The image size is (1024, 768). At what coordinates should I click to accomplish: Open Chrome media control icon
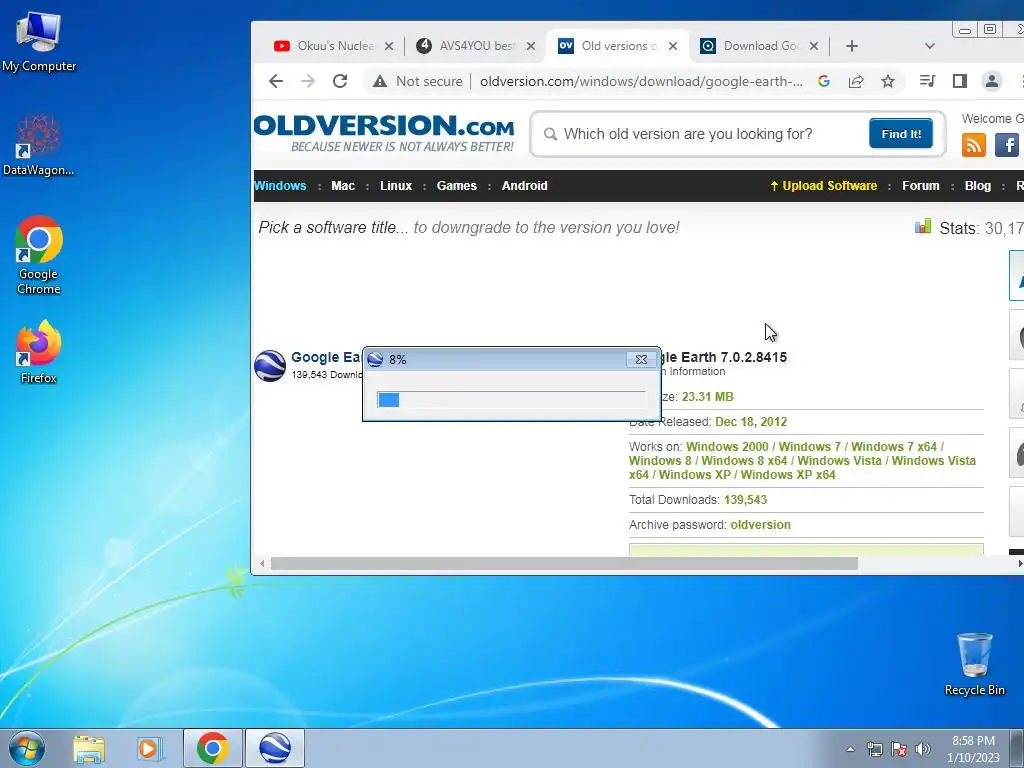point(927,81)
